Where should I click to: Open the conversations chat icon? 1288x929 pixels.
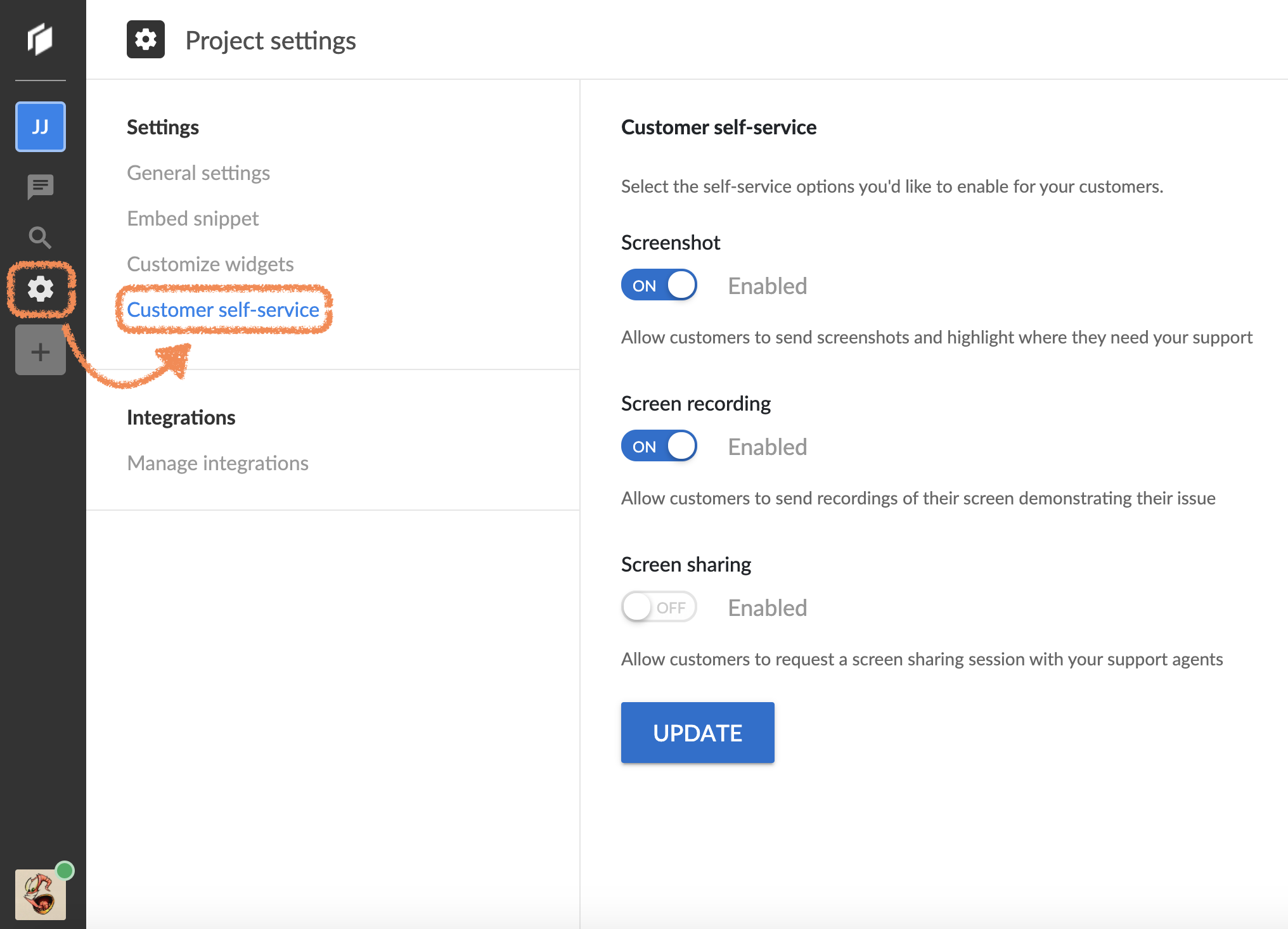click(x=41, y=186)
